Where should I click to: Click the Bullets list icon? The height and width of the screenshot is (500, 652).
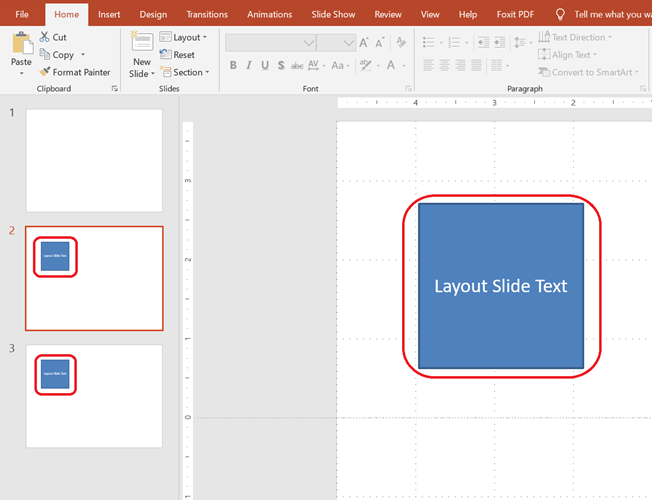click(428, 42)
